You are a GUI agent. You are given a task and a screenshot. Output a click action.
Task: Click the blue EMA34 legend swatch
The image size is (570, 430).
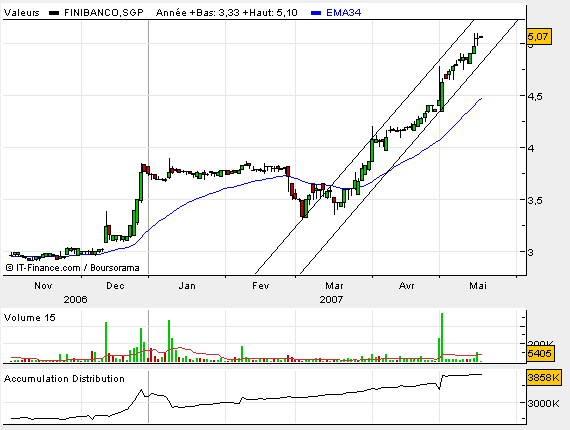tap(316, 13)
